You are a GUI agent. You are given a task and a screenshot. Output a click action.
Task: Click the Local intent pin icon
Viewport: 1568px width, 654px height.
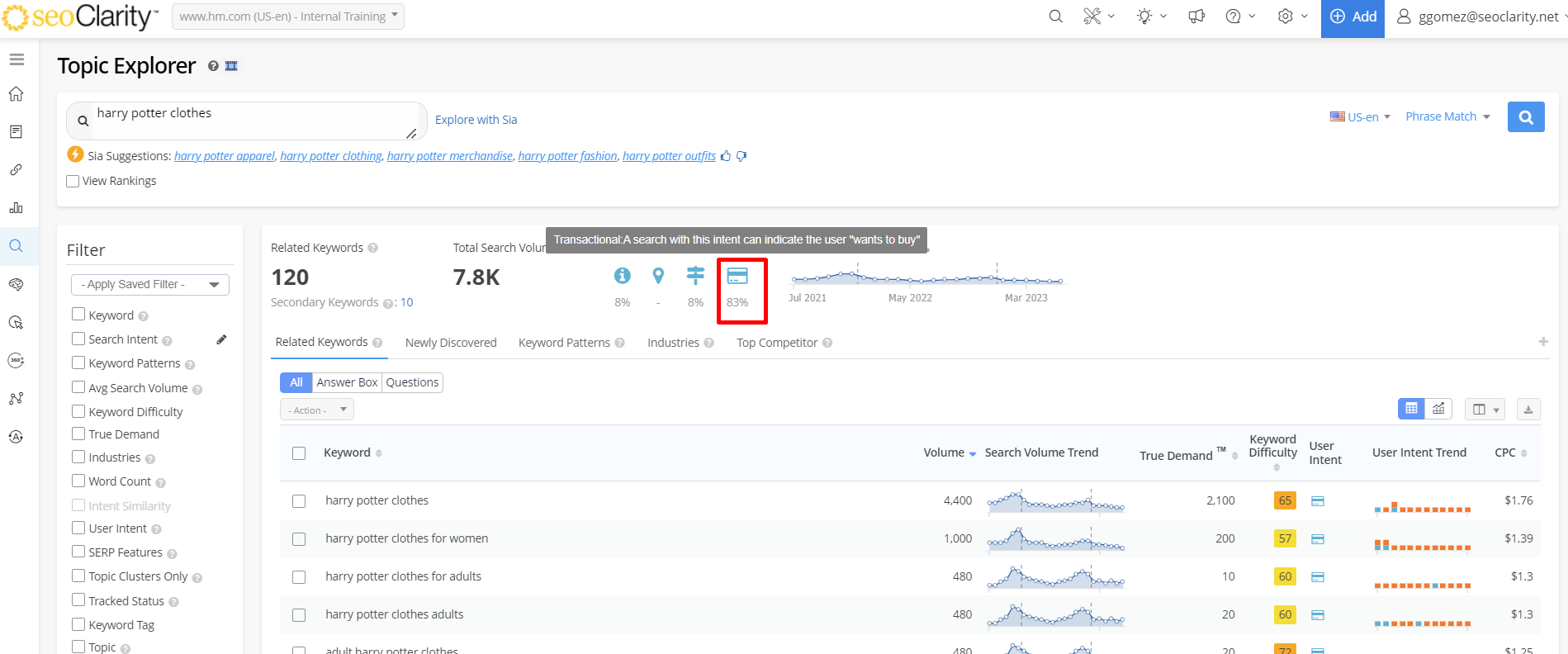657,276
